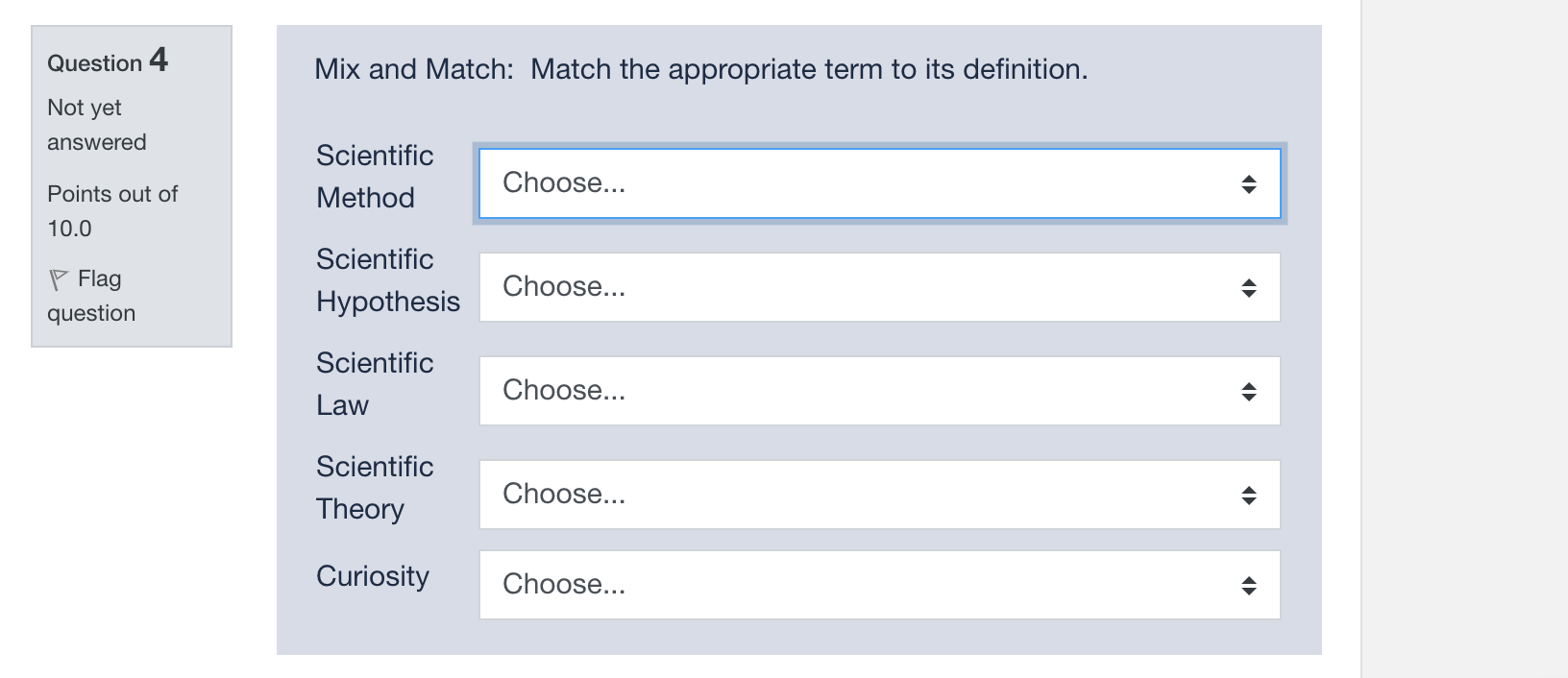Click the stepper arrows on Scientific Method dropdown
This screenshot has width=1568, height=678.
click(x=1249, y=183)
